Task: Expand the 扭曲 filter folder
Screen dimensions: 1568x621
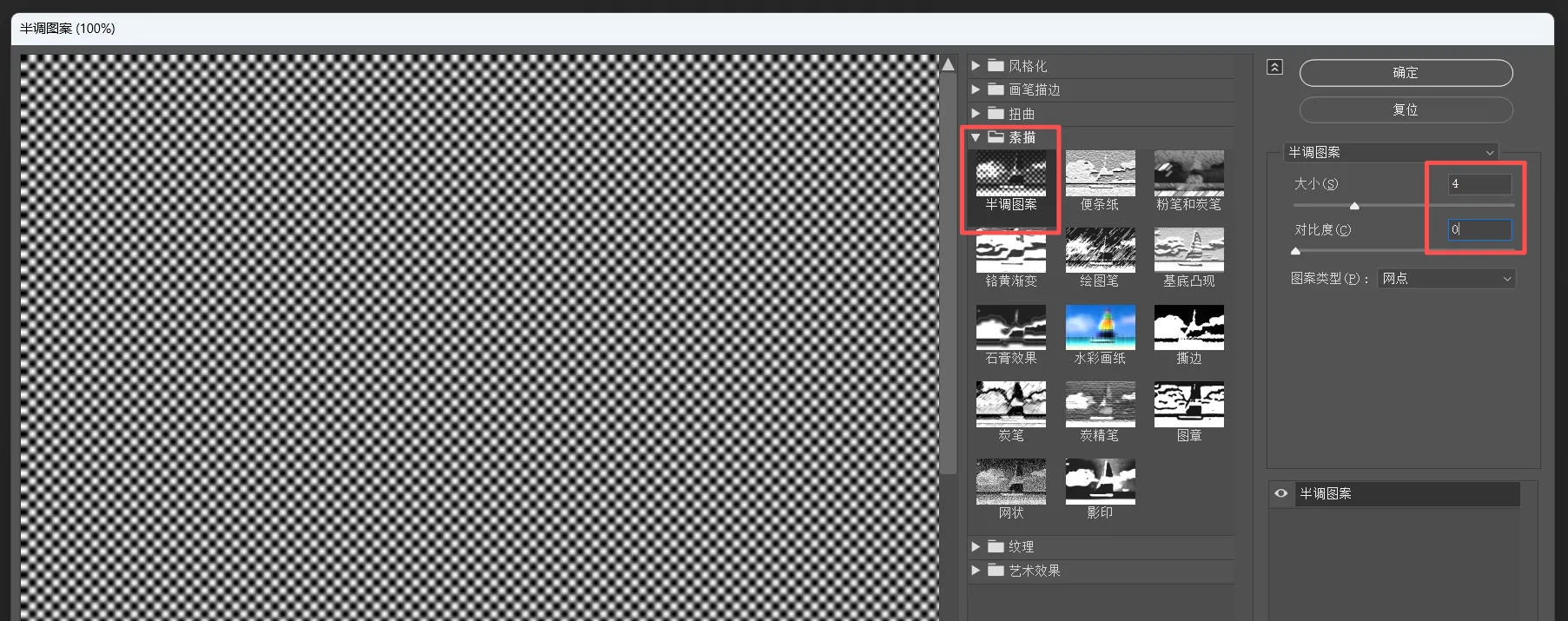Action: (x=976, y=114)
